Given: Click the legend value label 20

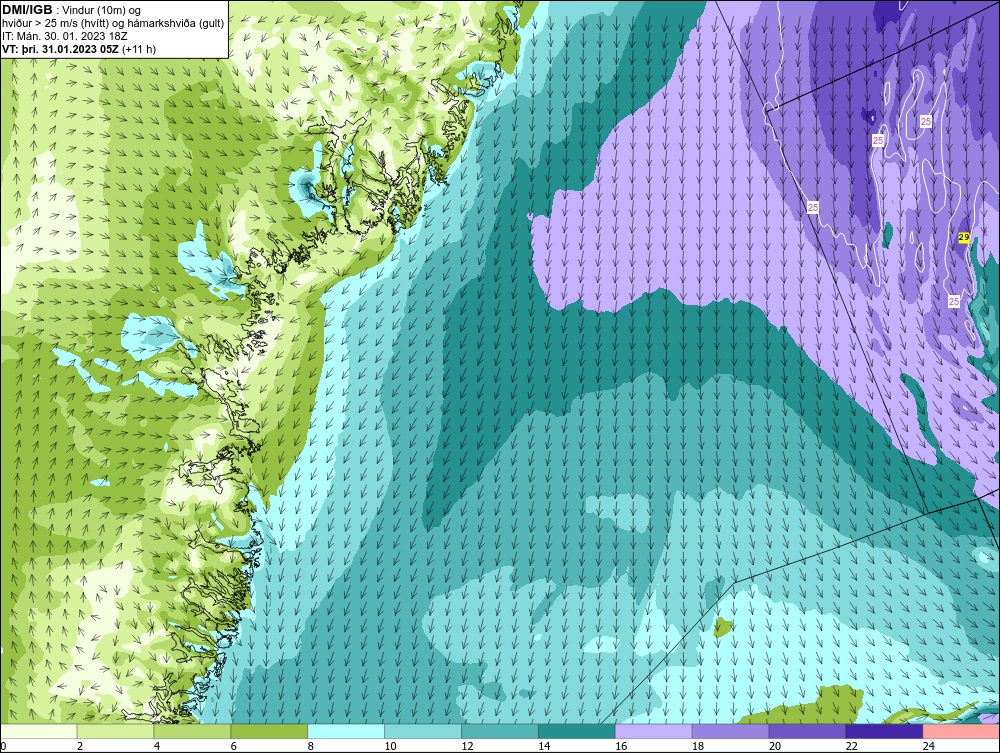Looking at the screenshot, I should pos(775,746).
